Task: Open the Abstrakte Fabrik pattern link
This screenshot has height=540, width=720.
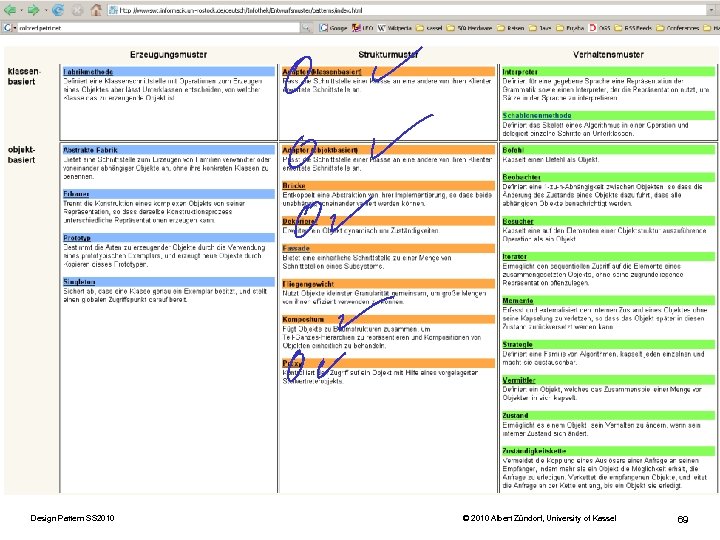Action: (90, 150)
